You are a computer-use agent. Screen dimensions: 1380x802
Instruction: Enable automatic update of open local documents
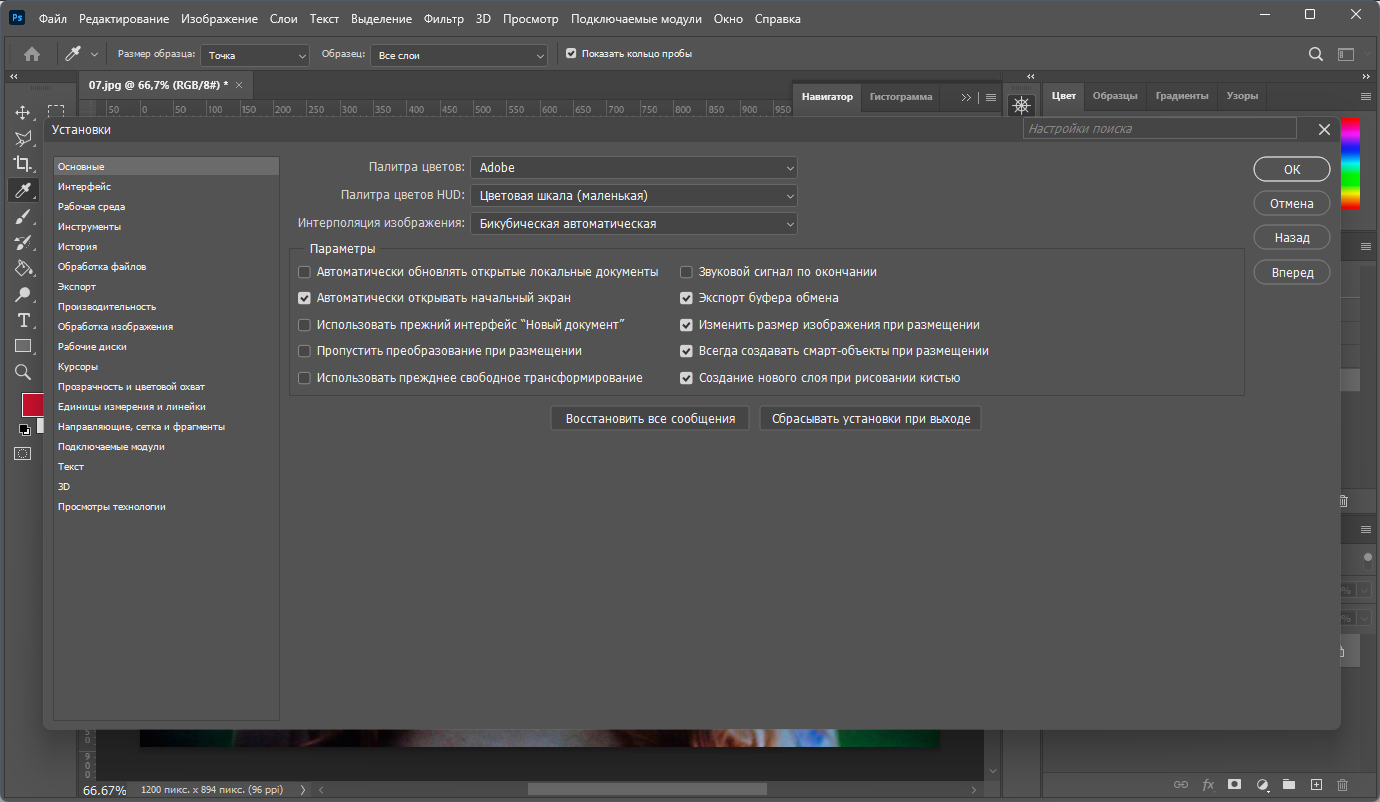tap(305, 272)
